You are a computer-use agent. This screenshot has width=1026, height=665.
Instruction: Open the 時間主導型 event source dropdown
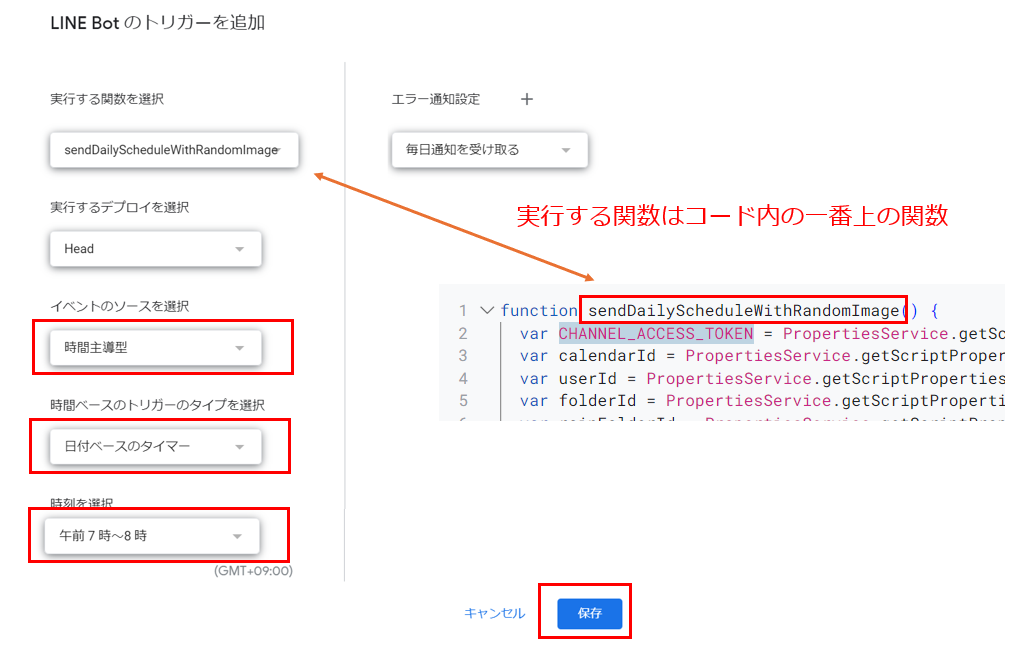pos(156,348)
